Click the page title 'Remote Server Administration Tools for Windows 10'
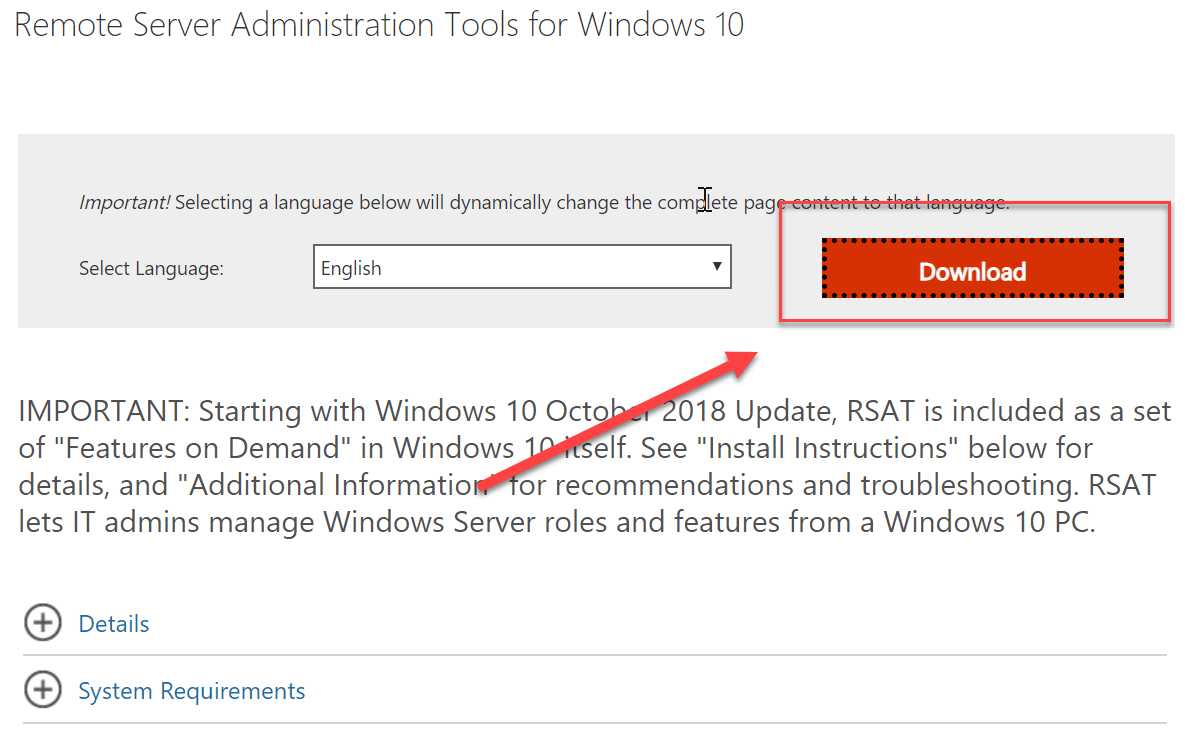 pyautogui.click(x=379, y=25)
